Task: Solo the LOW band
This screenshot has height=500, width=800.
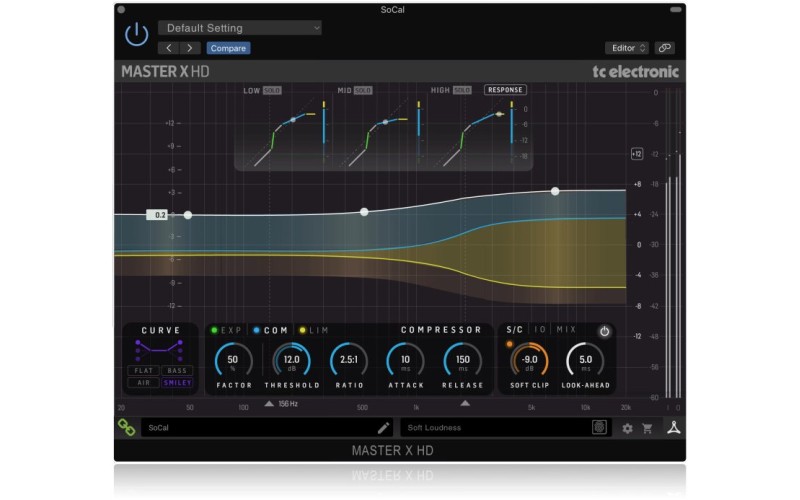Action: [272, 90]
